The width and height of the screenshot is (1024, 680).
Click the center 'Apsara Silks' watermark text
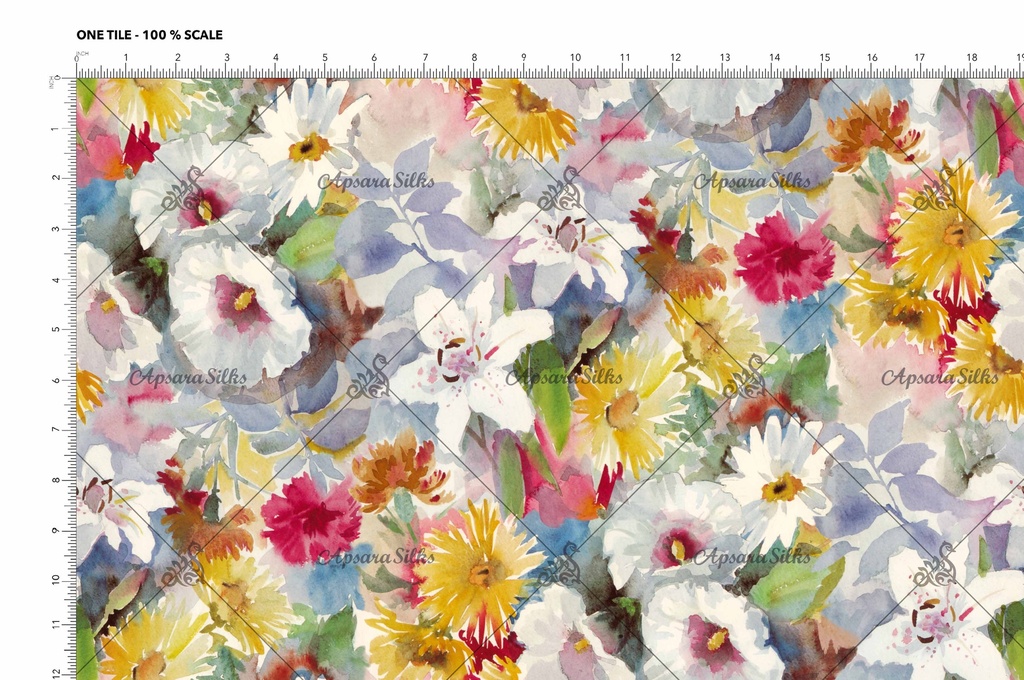click(x=564, y=377)
